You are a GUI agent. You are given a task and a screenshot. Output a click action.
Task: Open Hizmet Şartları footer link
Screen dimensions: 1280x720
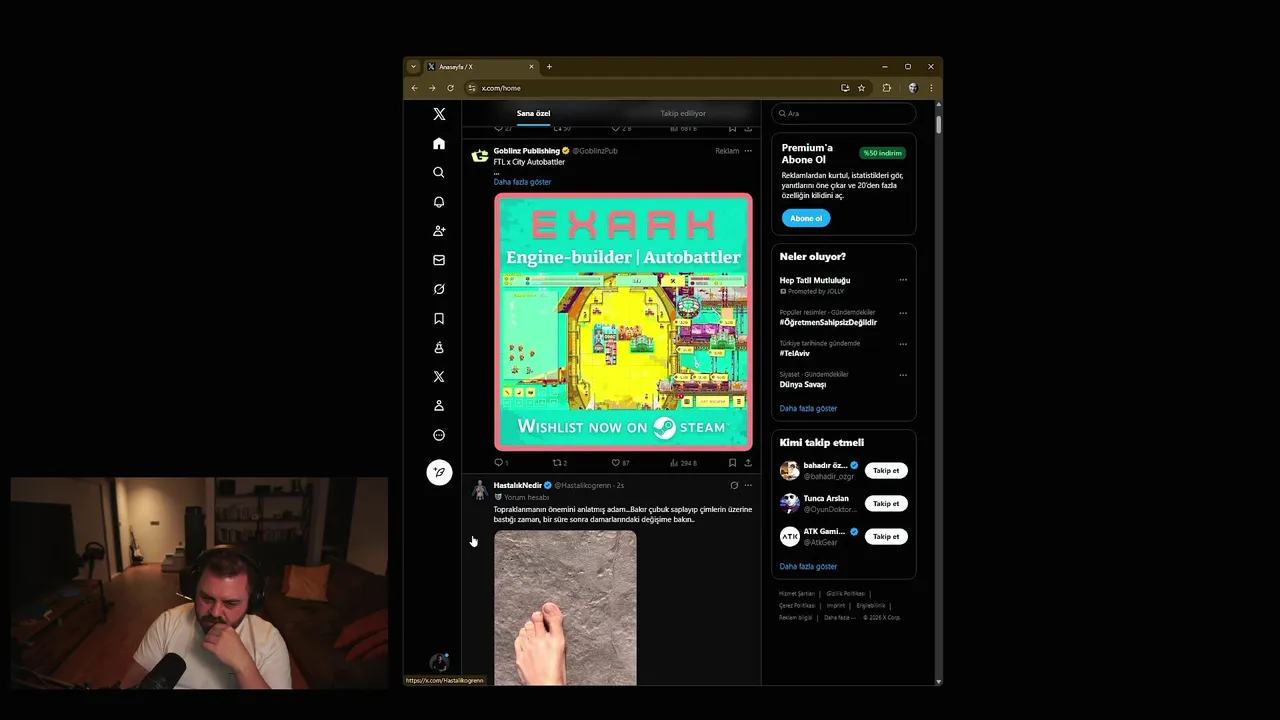pyautogui.click(x=797, y=593)
